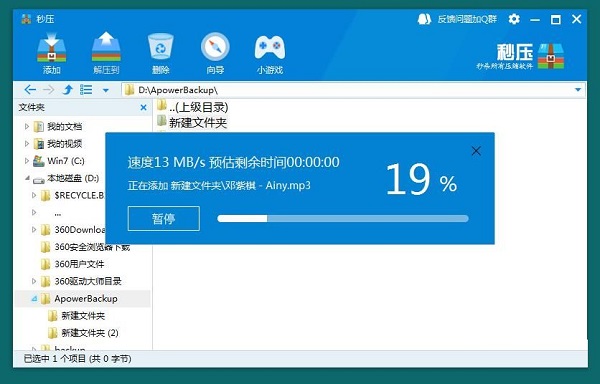The height and width of the screenshot is (384, 600).
Task: Open the address bar history dropdown
Action: click(x=578, y=90)
